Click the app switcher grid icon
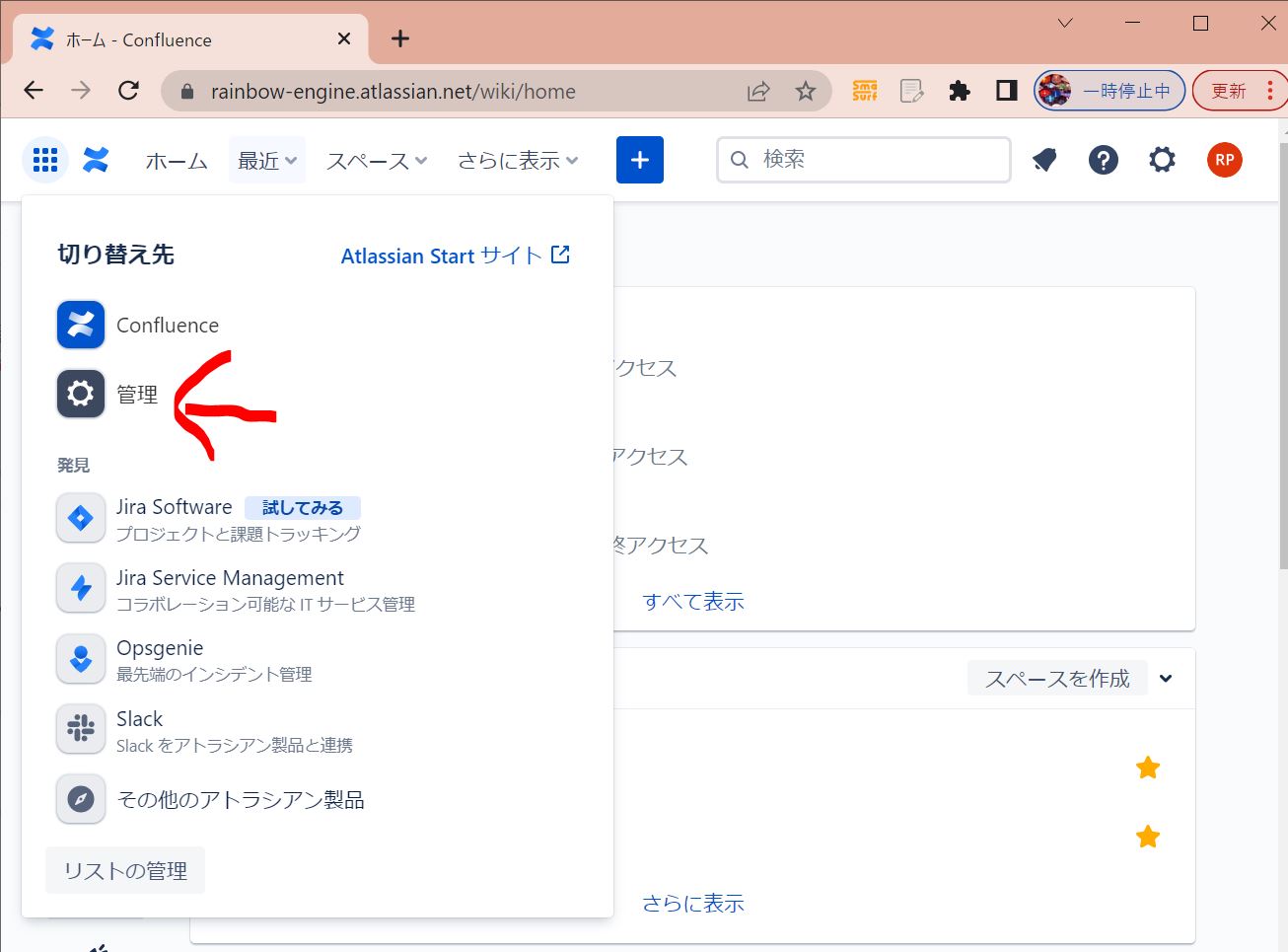Screen dimensions: 1288x952 [x=45, y=160]
